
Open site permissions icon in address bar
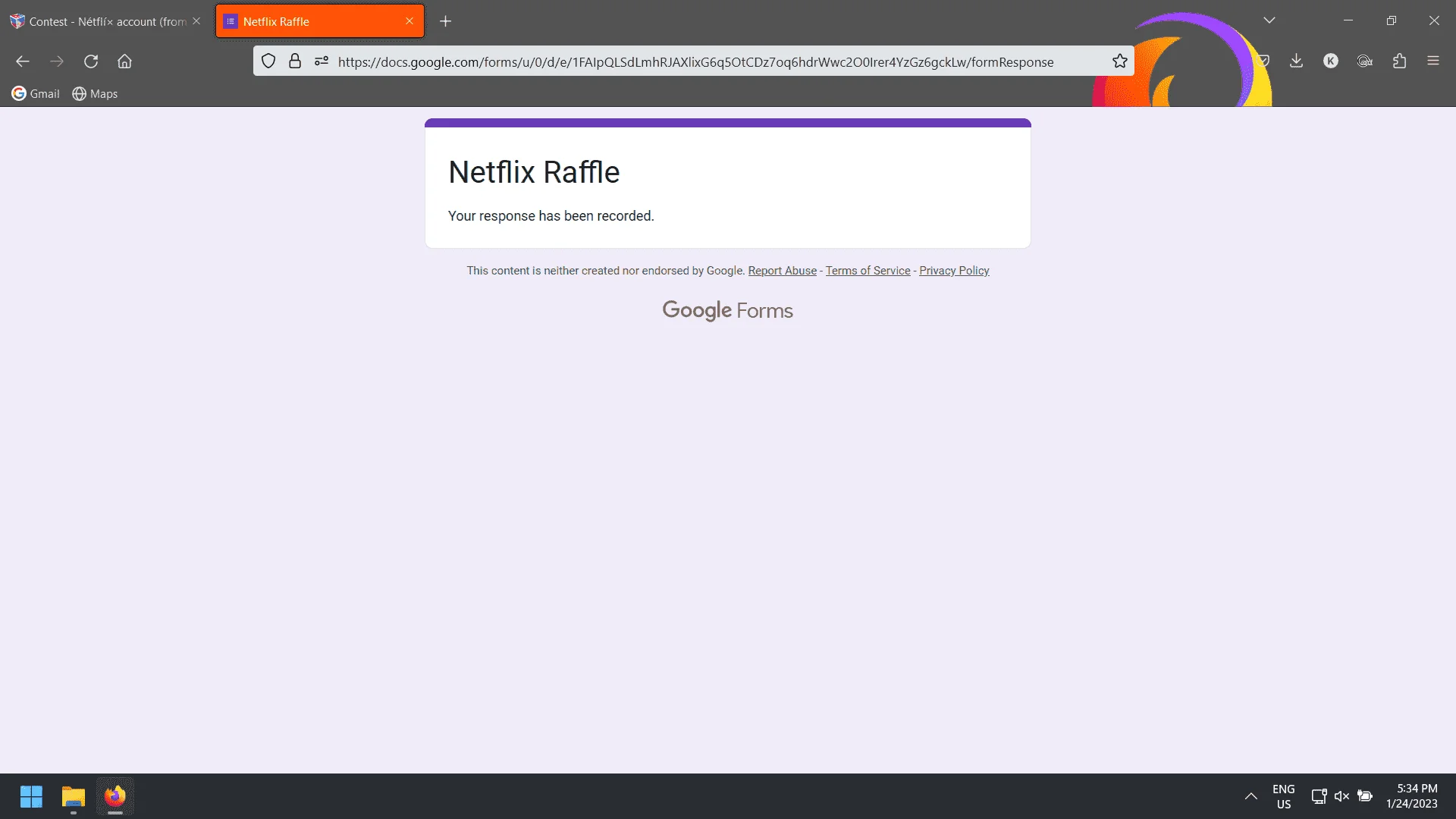[322, 61]
